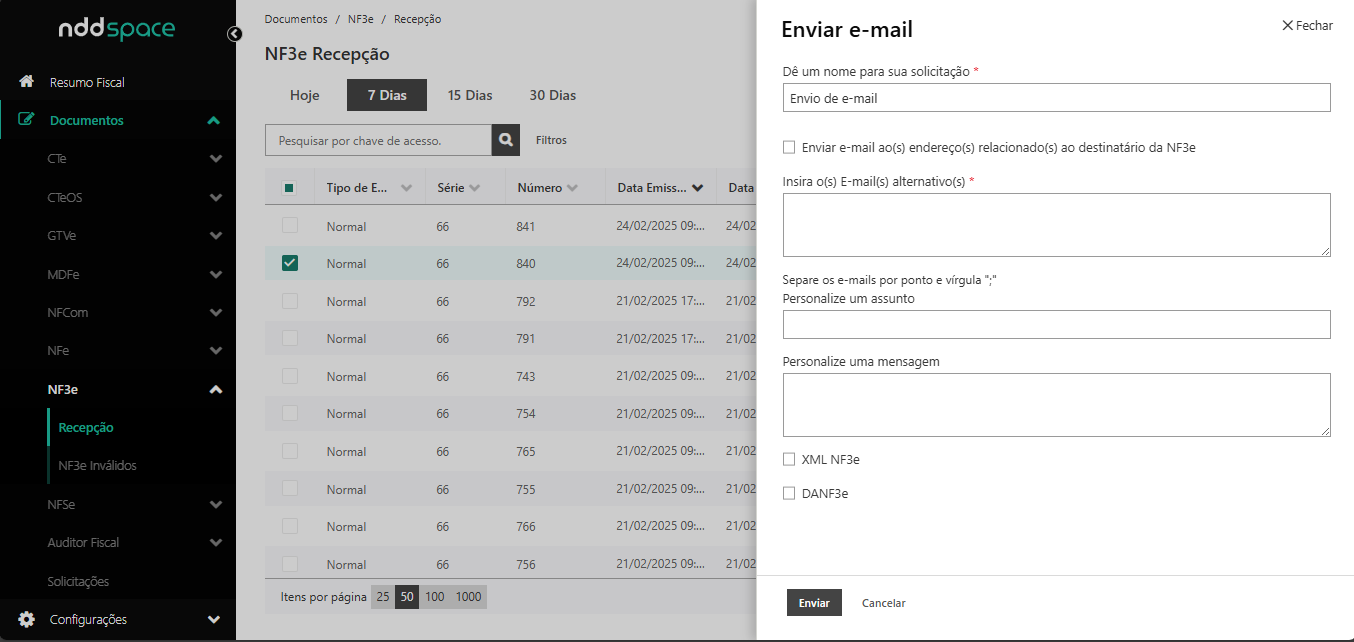Click the Documentos edit icon
1354x642 pixels.
pos(27,120)
